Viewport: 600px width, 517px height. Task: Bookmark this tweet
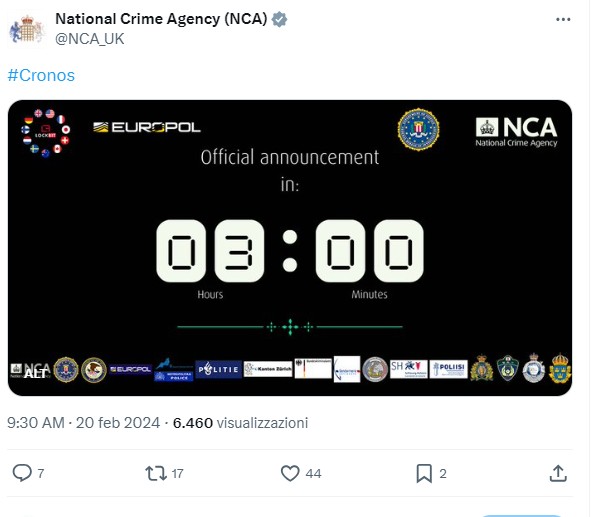424,472
